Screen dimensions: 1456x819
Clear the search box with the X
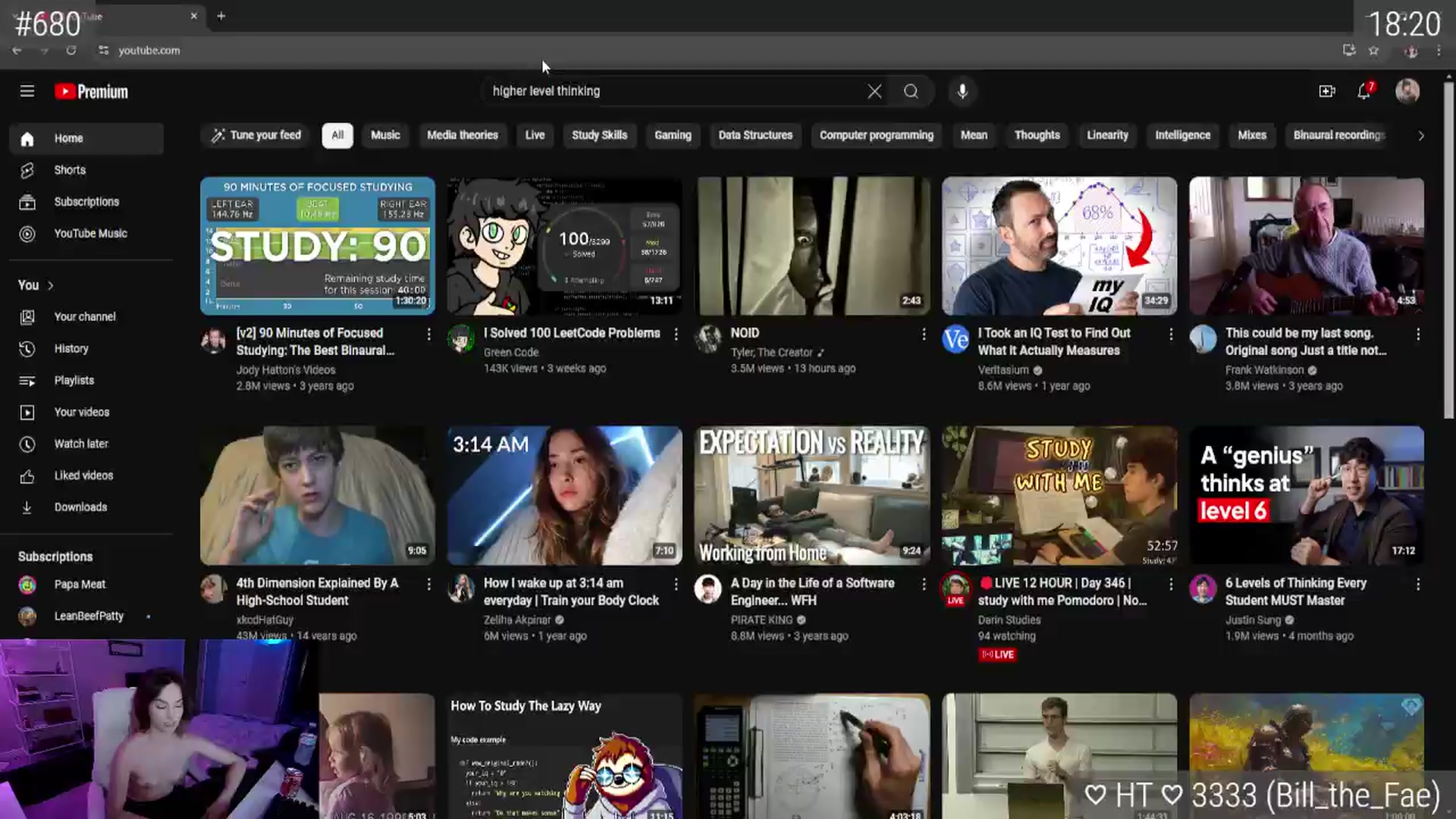(874, 92)
